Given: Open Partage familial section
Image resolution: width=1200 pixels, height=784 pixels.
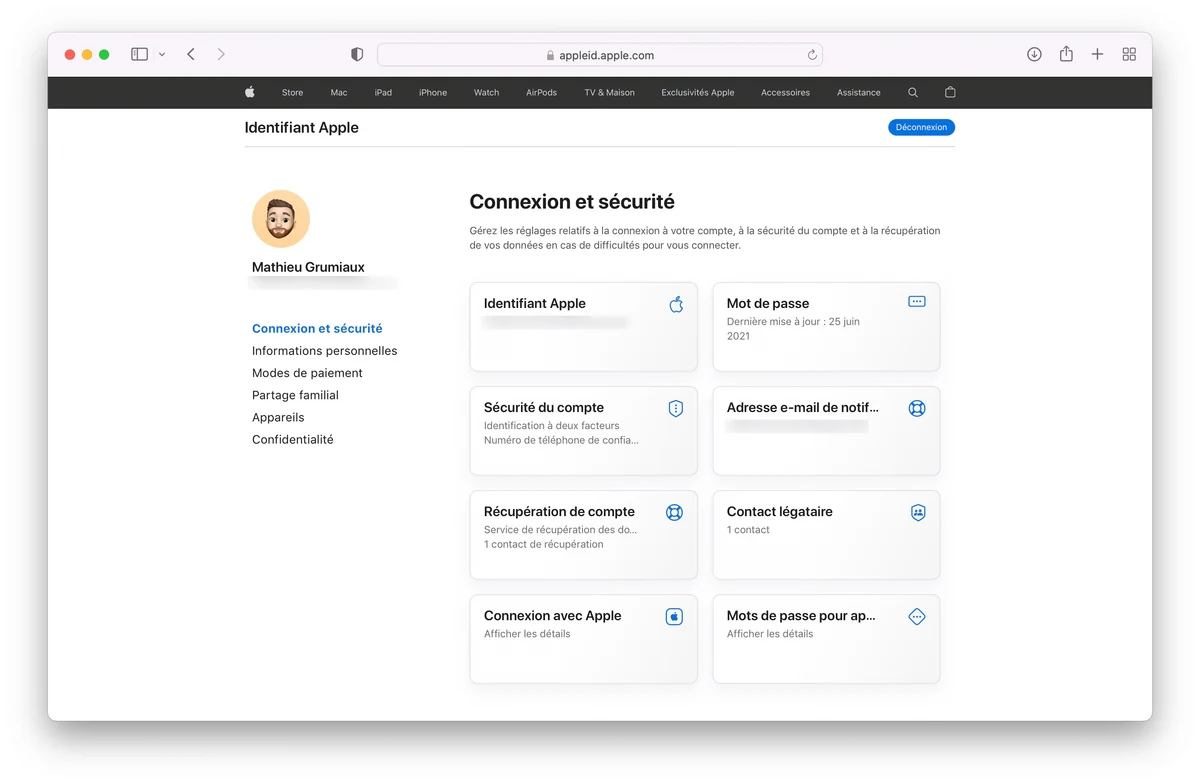Looking at the screenshot, I should tap(295, 395).
